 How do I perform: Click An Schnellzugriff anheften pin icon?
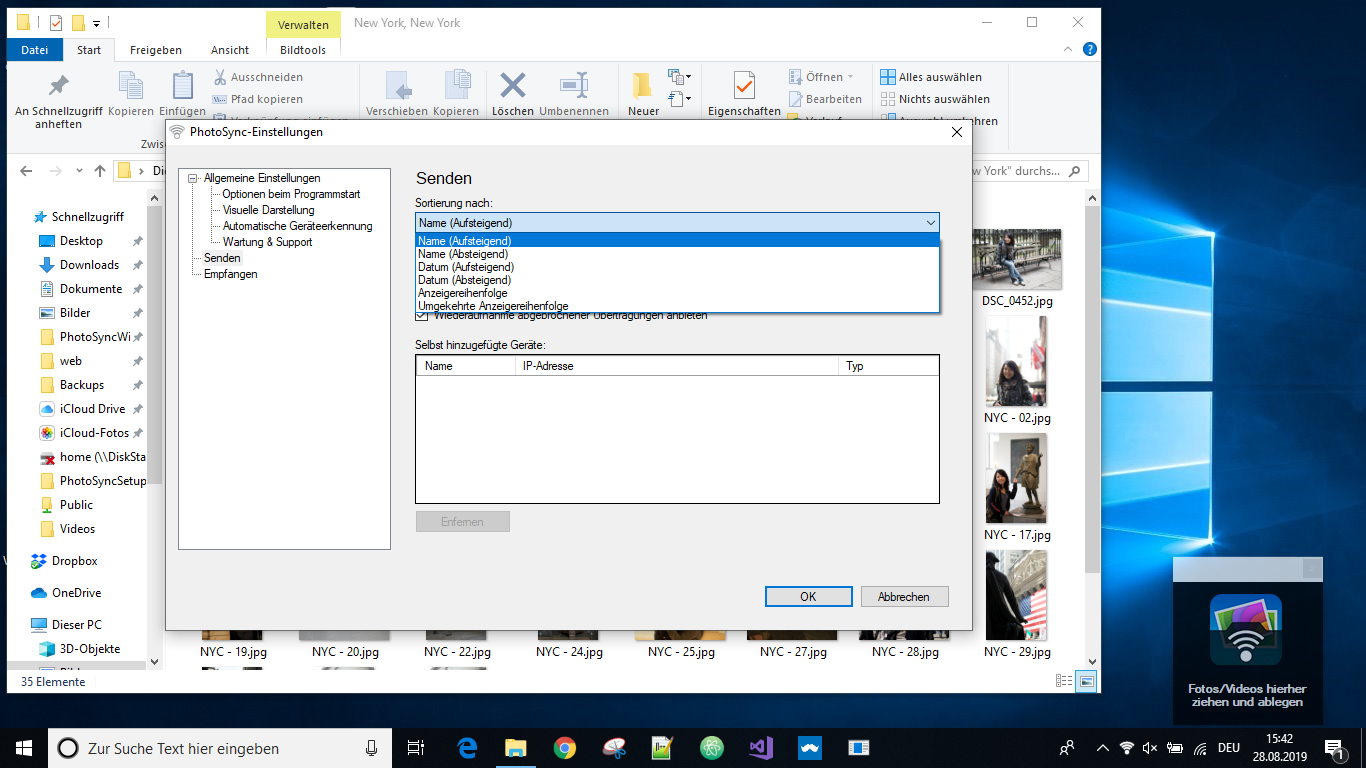click(x=58, y=86)
